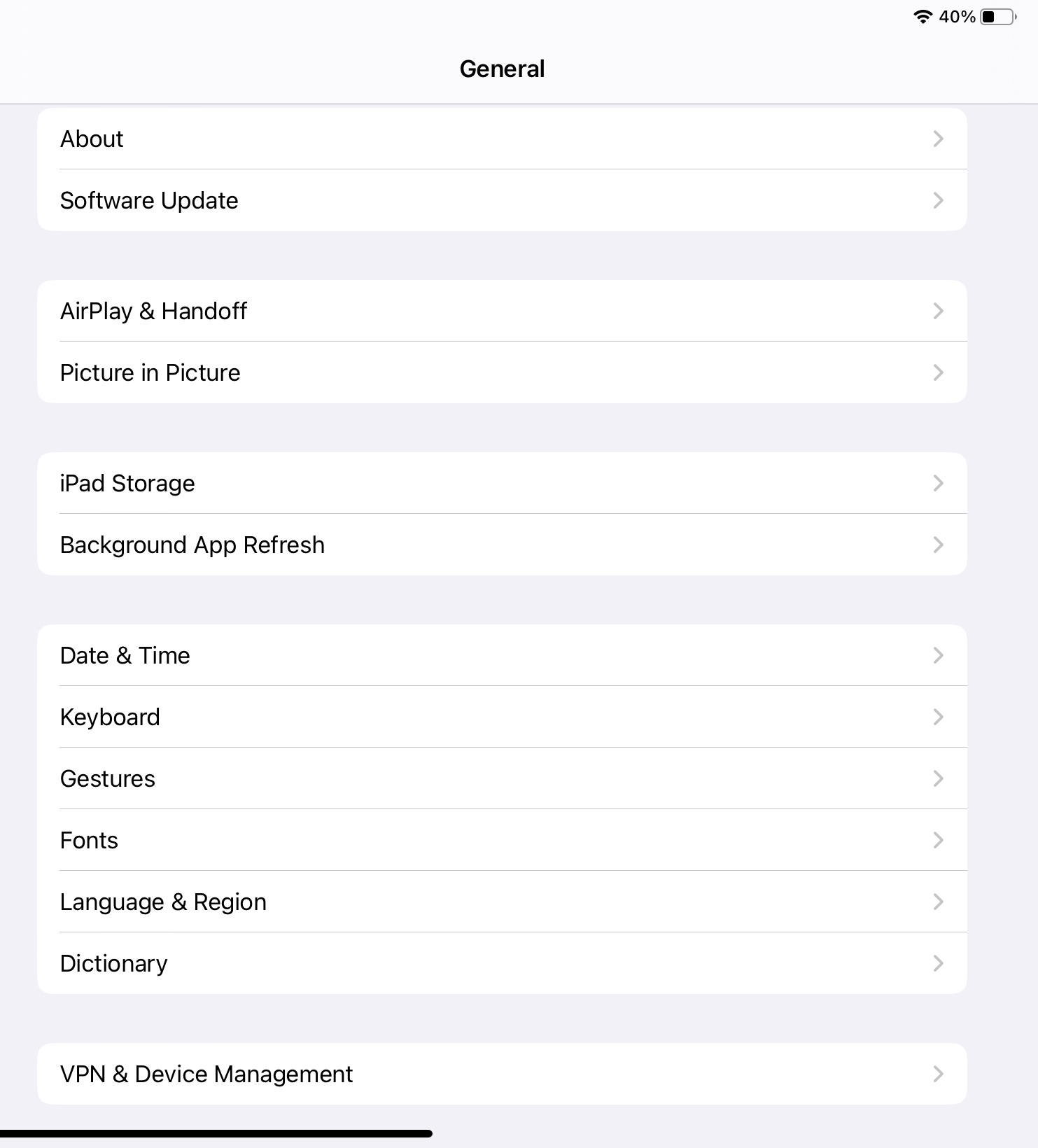Viewport: 1038px width, 1148px height.
Task: Click the chevron next to AirPlay & Handoff
Action: [939, 311]
